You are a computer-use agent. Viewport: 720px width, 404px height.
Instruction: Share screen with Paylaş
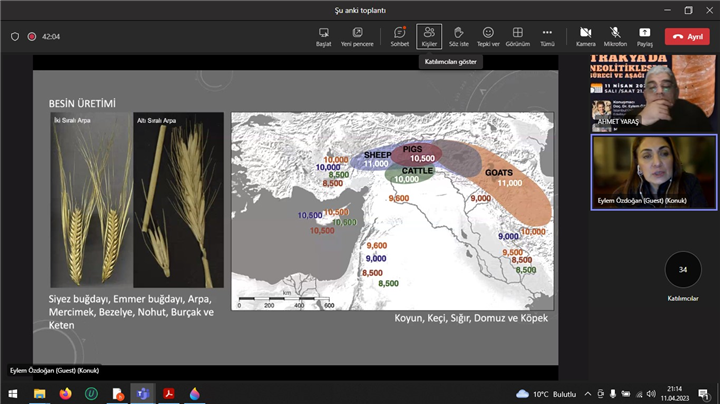[x=644, y=37]
